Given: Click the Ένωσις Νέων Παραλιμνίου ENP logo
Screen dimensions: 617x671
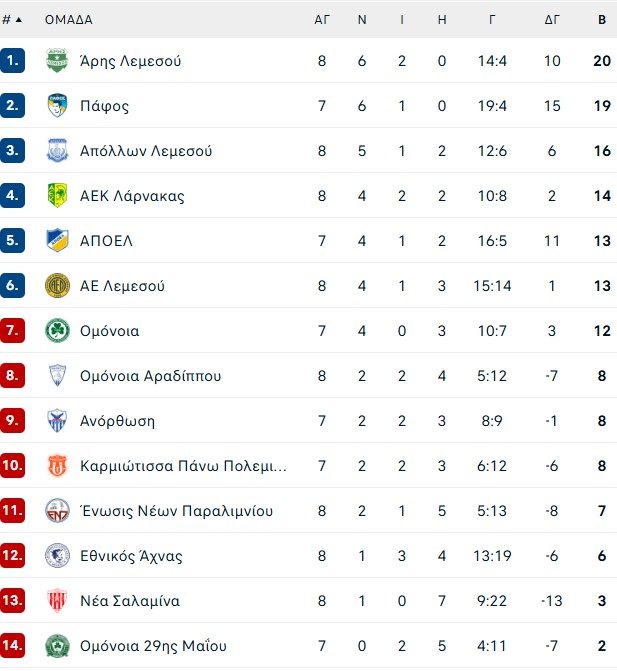Looking at the screenshot, I should click(x=57, y=511).
